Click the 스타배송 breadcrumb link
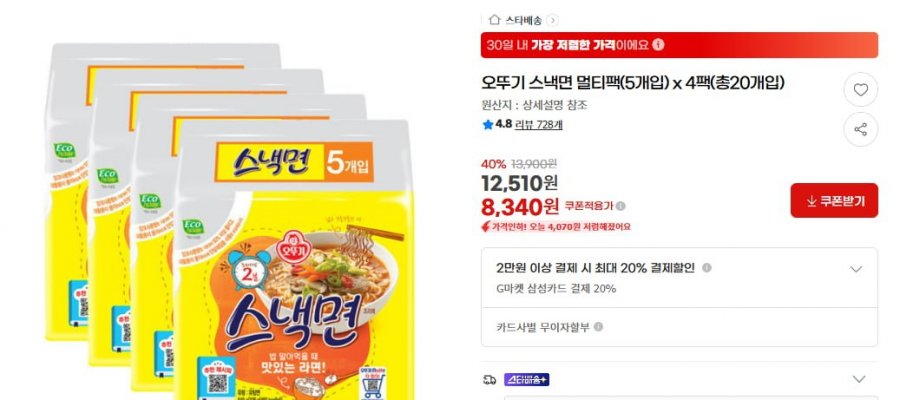 (523, 21)
